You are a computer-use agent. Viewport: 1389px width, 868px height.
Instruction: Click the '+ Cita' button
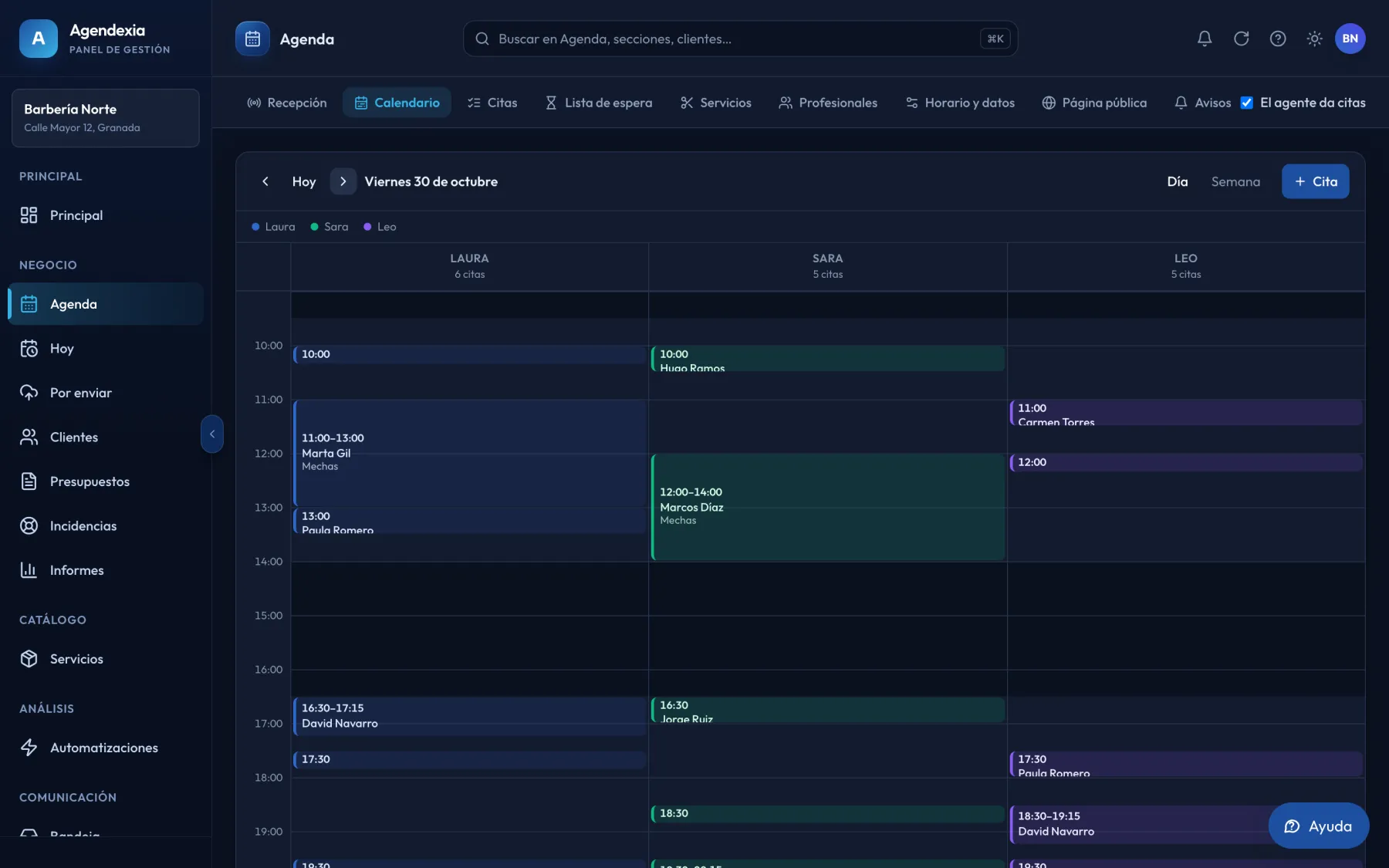click(x=1316, y=181)
